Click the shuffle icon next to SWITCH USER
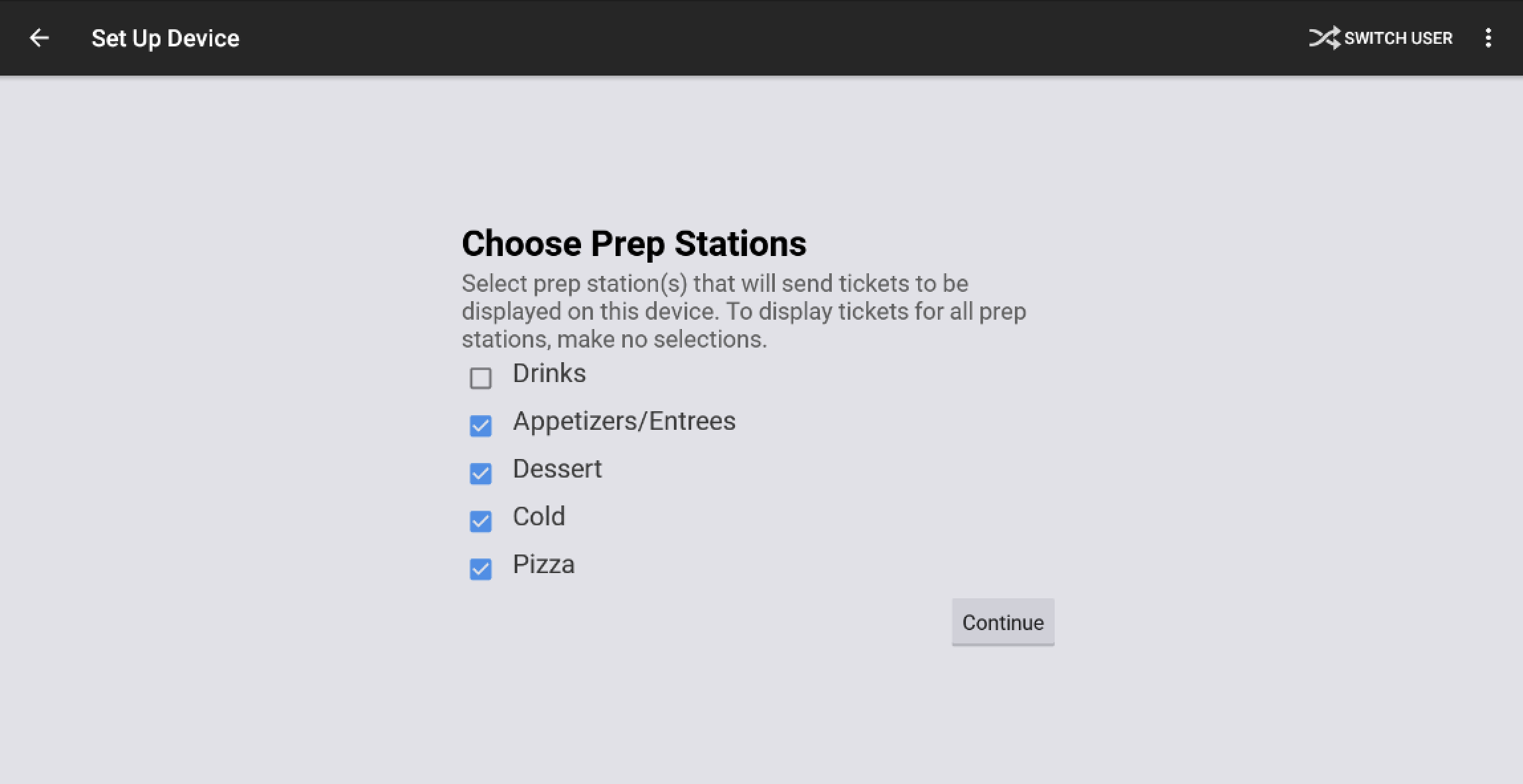The image size is (1523, 784). (1324, 38)
